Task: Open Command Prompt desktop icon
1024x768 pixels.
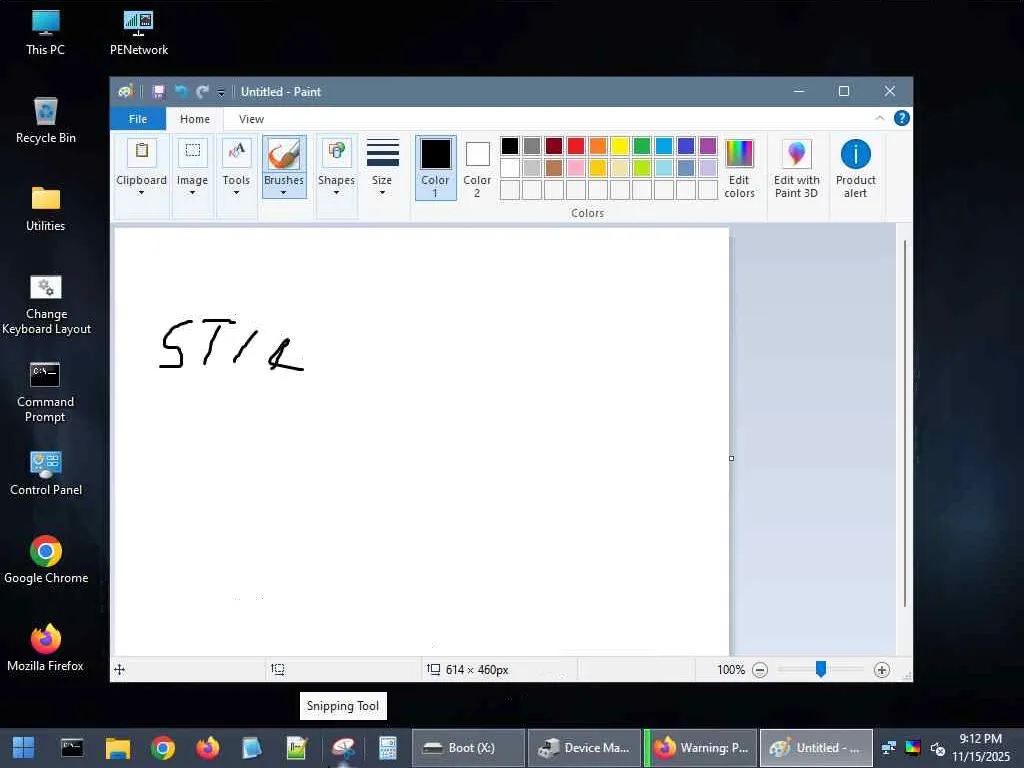Action: [45, 392]
